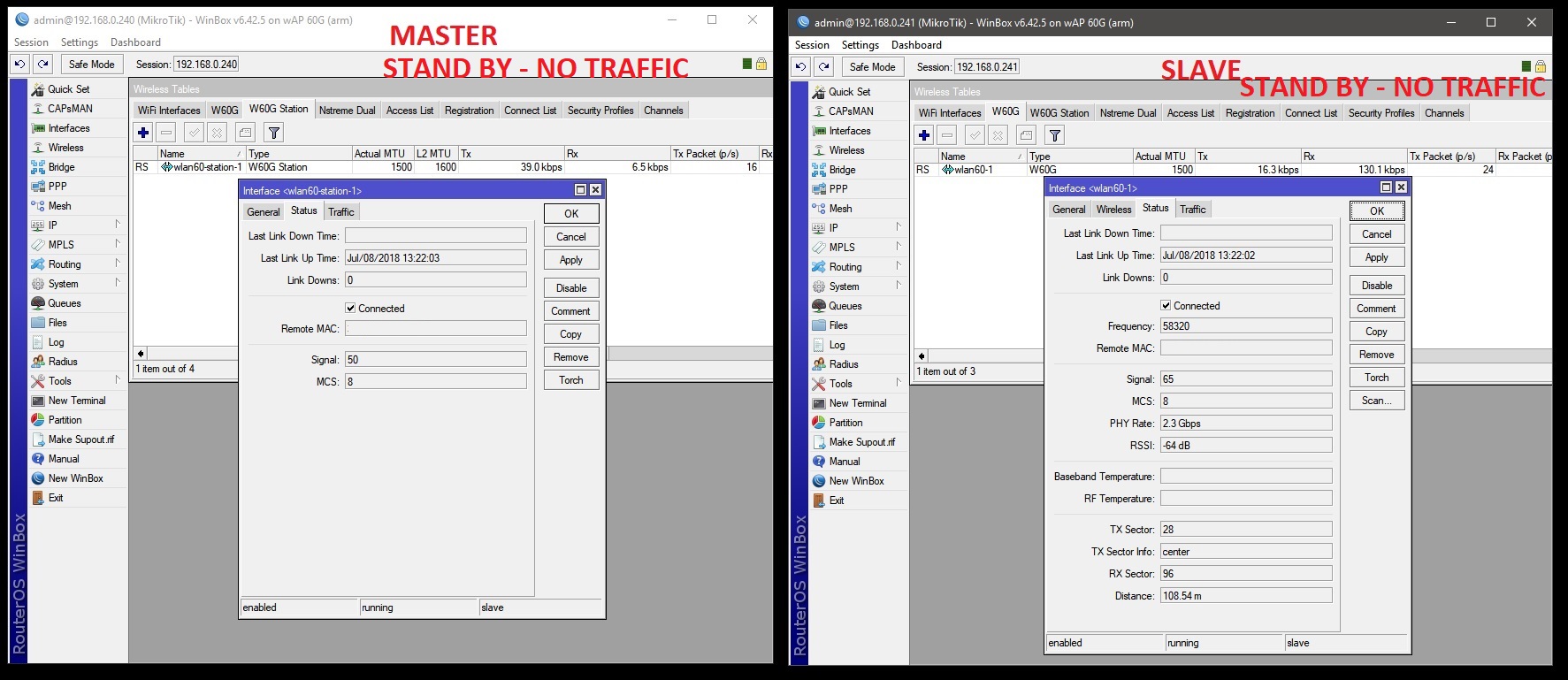Click OK in wlan60-station-1 dialog

coord(571,213)
